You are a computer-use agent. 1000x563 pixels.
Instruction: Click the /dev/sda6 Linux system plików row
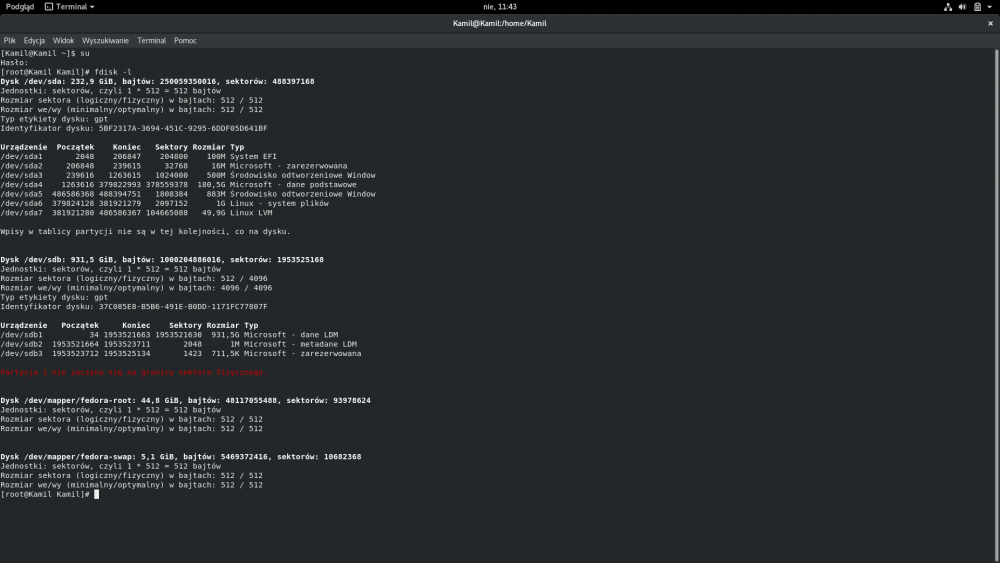(165, 203)
